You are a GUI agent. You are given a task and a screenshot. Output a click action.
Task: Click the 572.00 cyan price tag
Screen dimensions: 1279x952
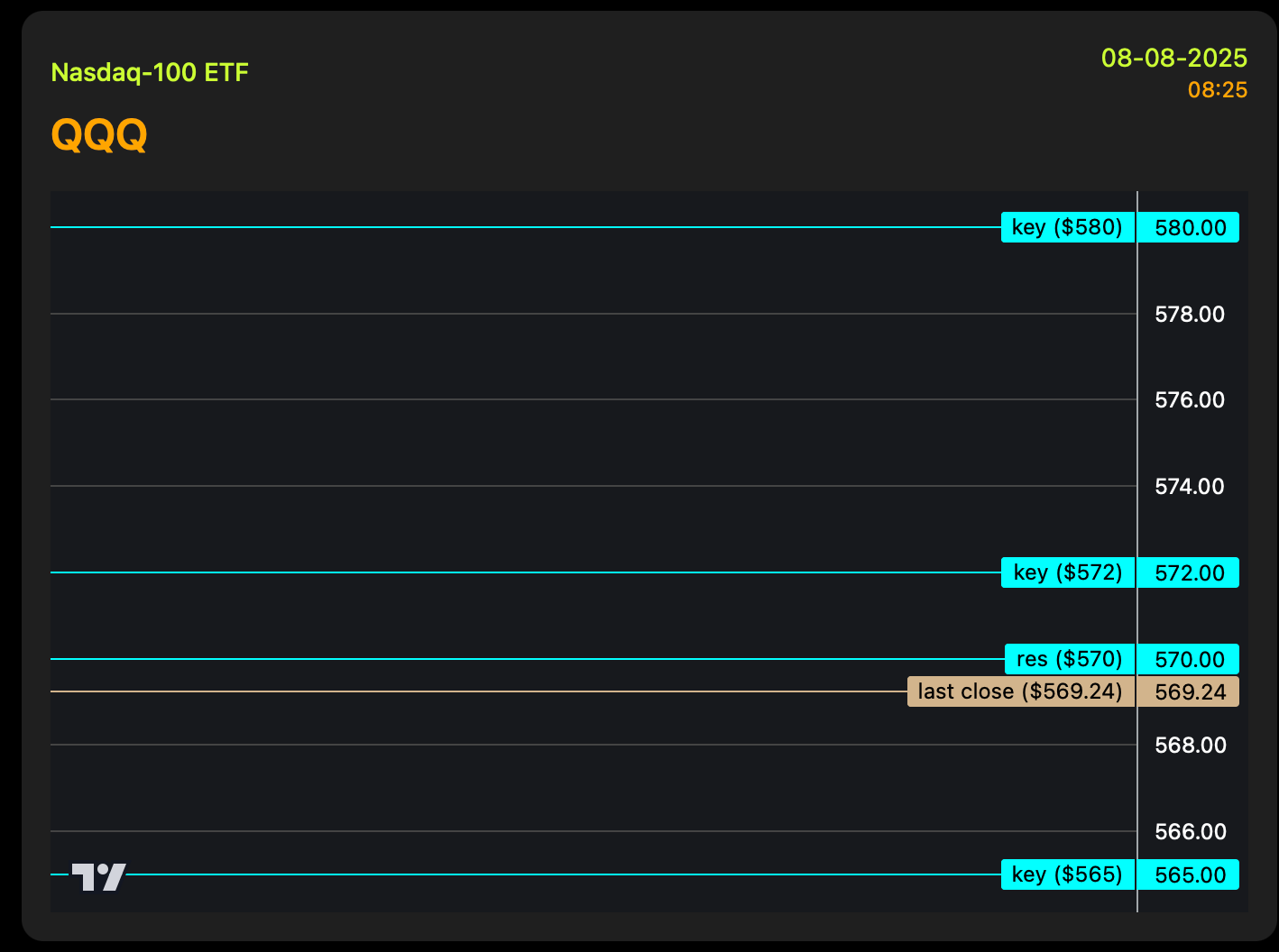[x=1190, y=573]
